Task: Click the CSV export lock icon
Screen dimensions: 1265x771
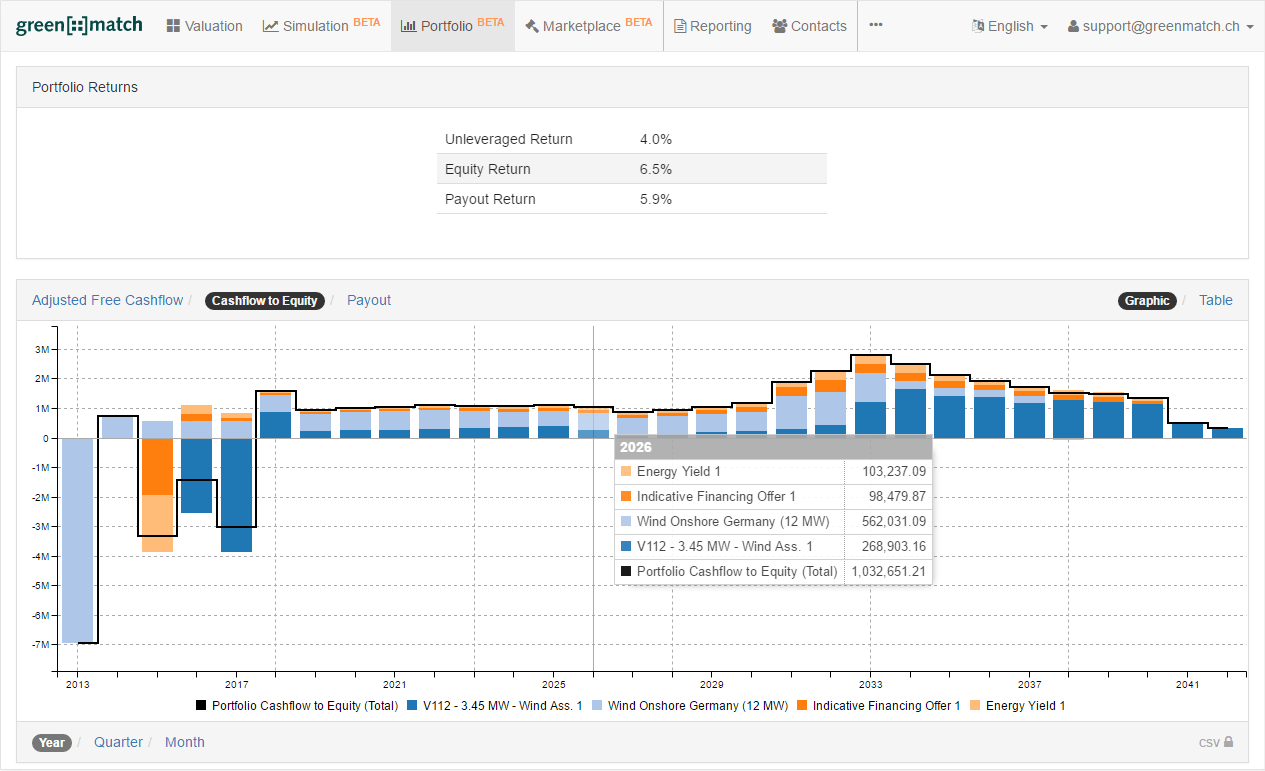Action: tap(1228, 742)
